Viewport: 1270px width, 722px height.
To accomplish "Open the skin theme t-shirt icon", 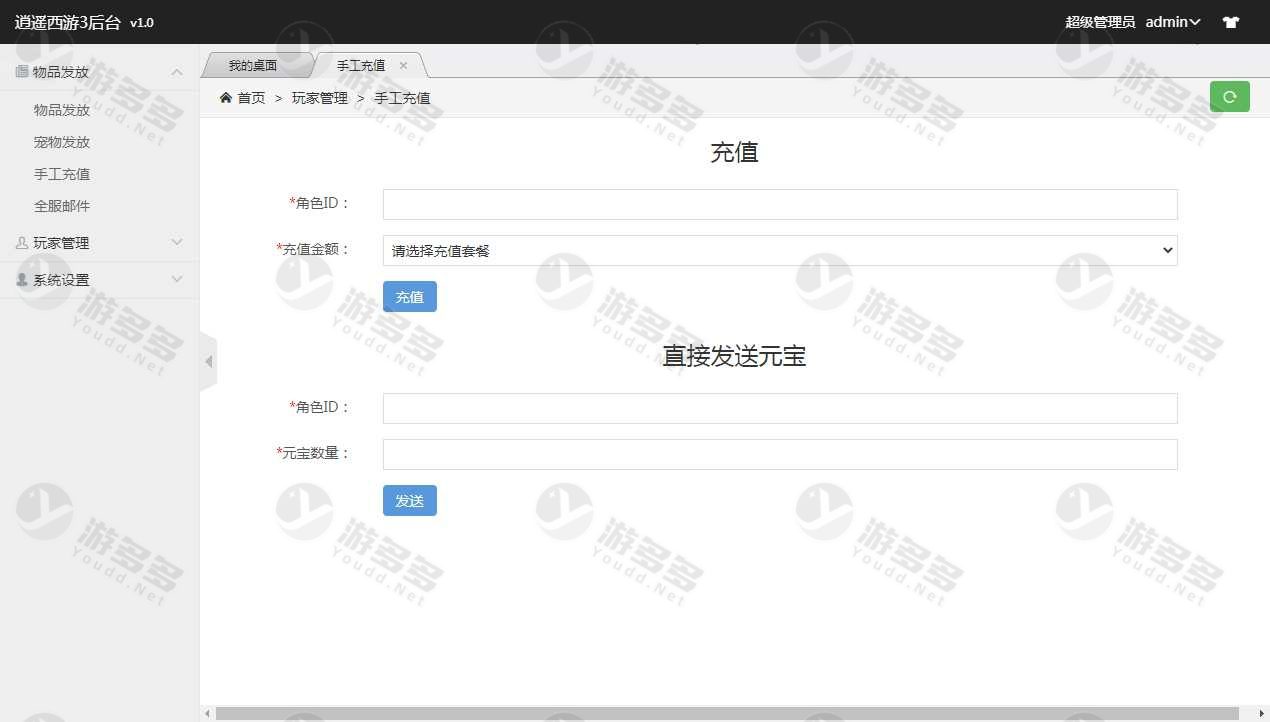I will coord(1231,22).
